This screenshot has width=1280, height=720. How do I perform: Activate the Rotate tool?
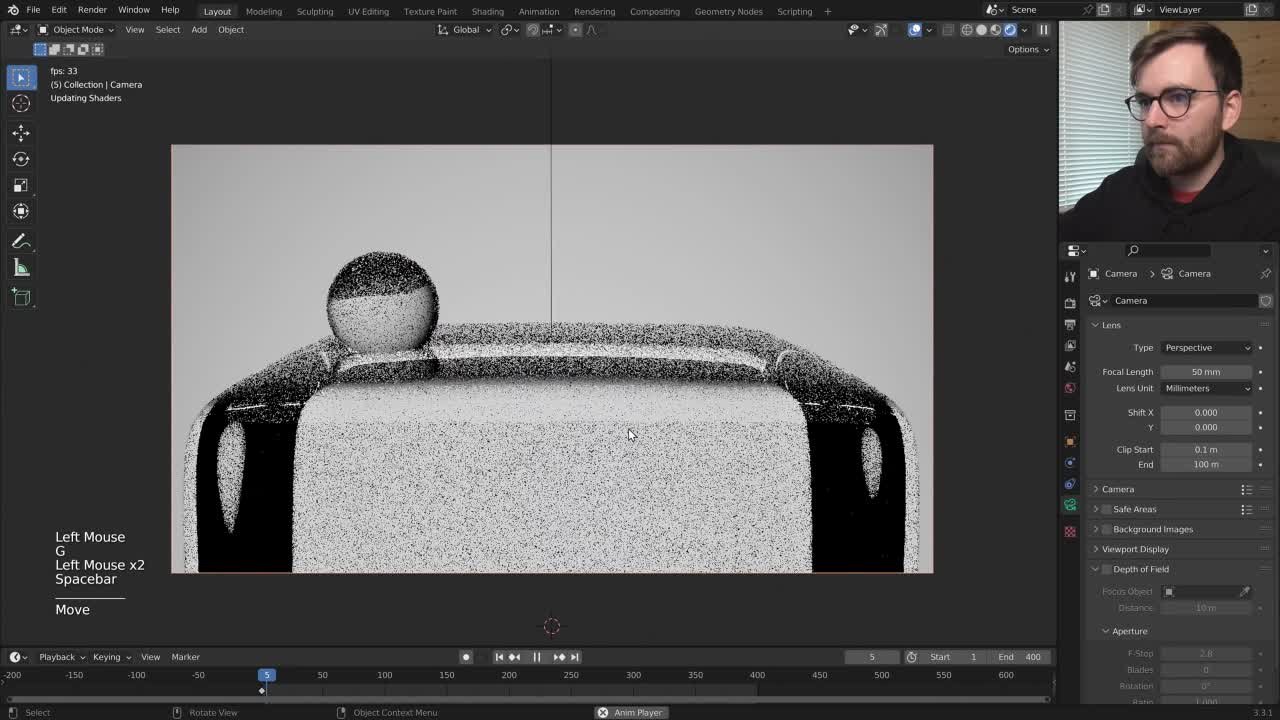tap(21, 159)
